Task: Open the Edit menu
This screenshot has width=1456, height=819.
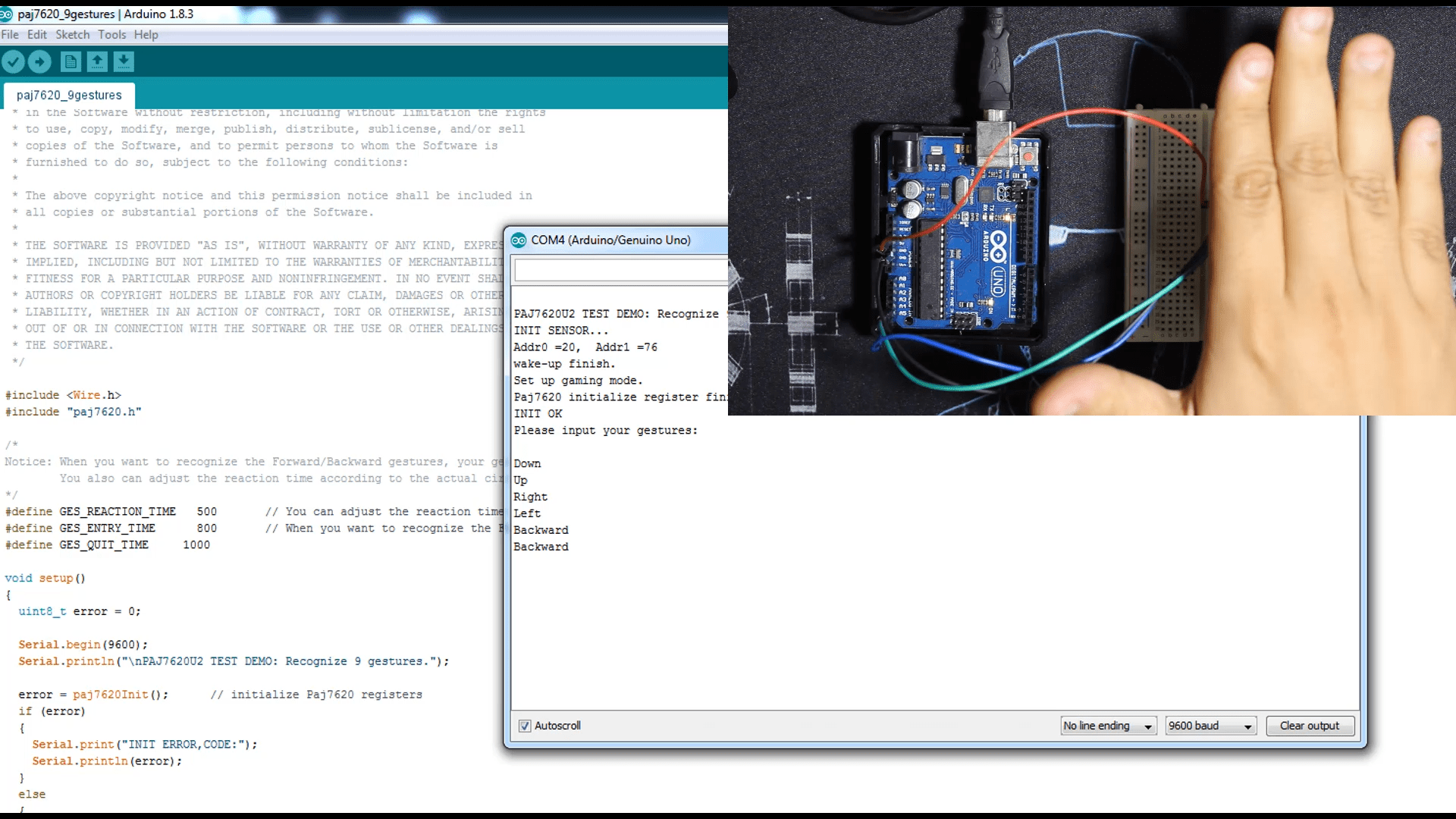Action: click(36, 35)
